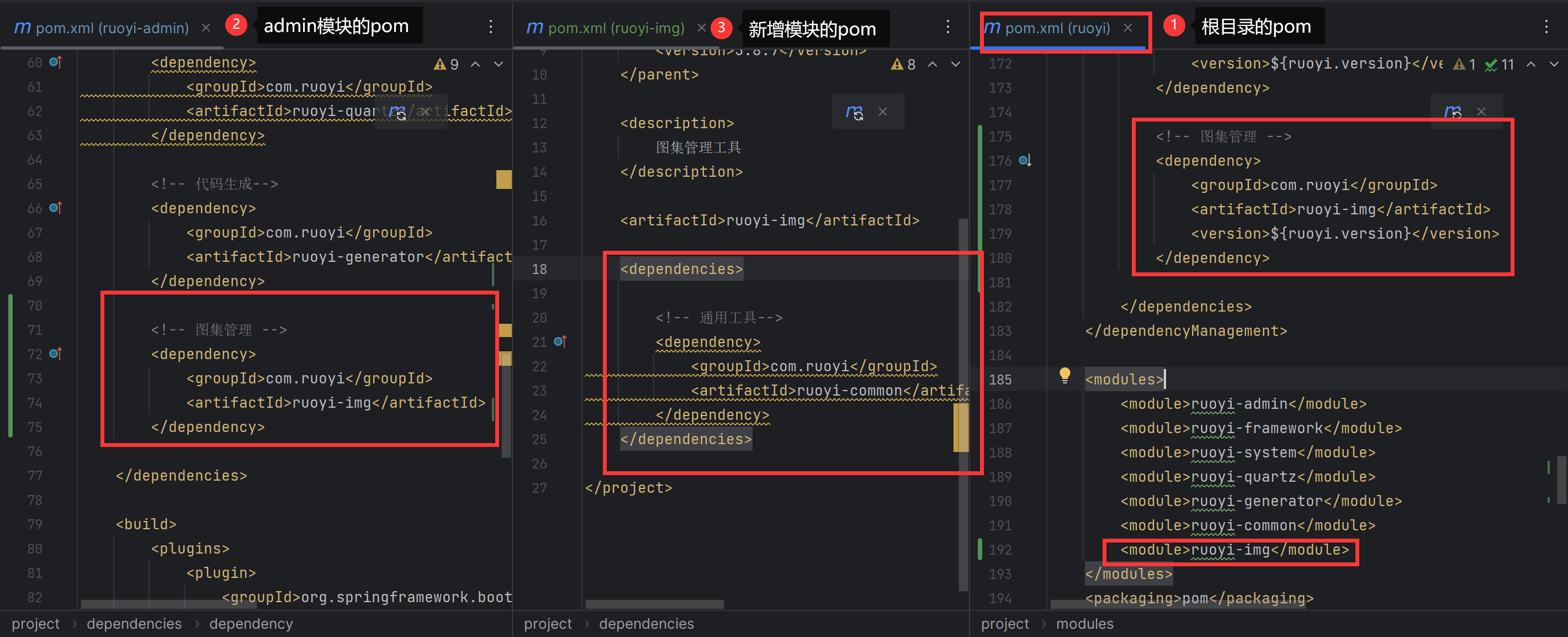Click gutter marker on line 21 in ruoyi-img

click(x=560, y=341)
